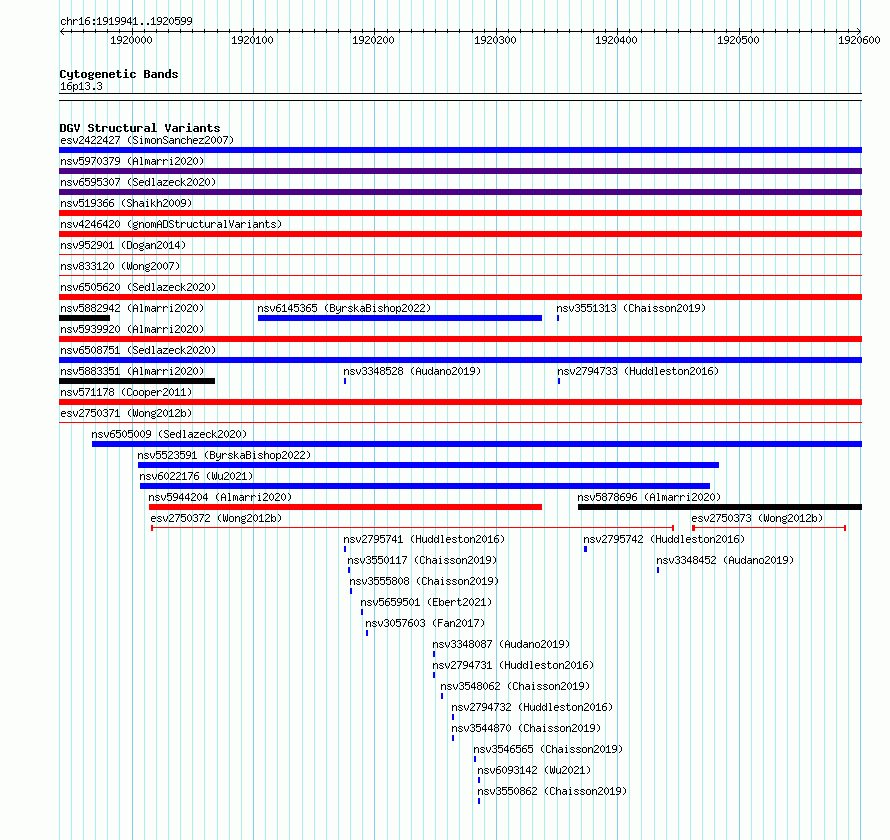Image resolution: width=890 pixels, height=840 pixels.
Task: Open the nsv2795742 (Huddleston2016) label
Action: pyautogui.click(x=664, y=539)
